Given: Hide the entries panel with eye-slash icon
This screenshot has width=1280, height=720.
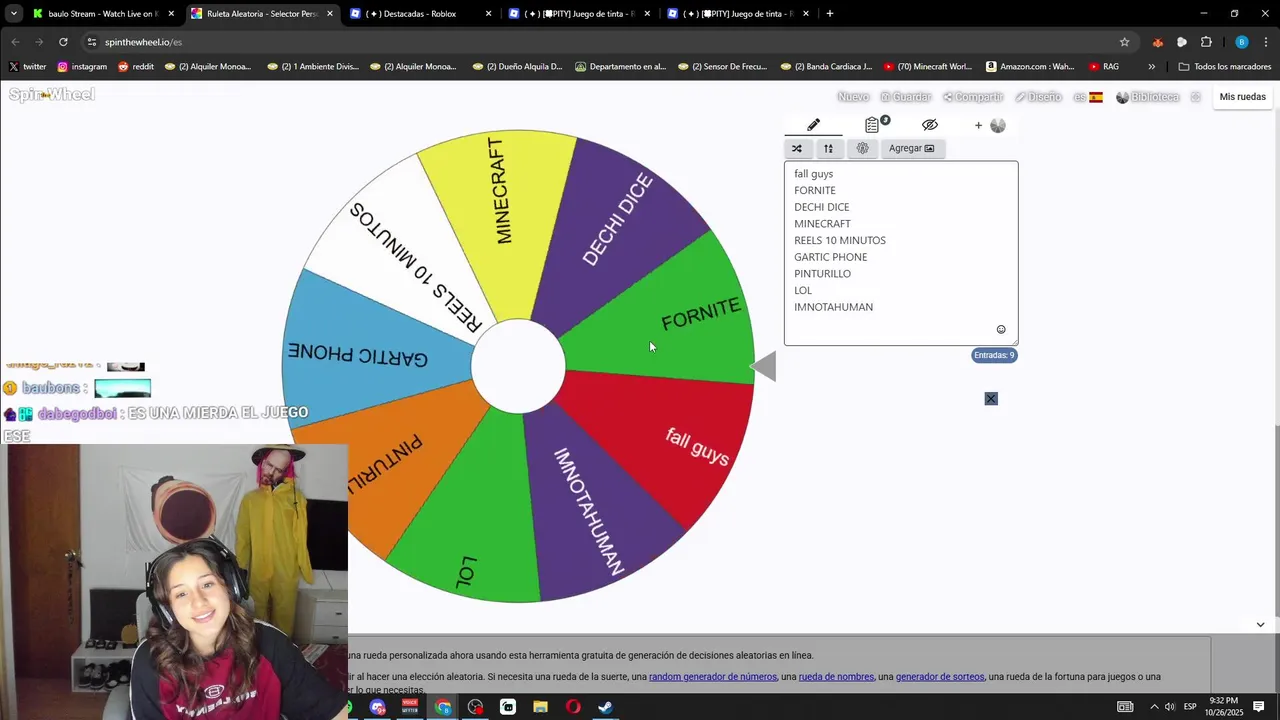Looking at the screenshot, I should coord(930,125).
